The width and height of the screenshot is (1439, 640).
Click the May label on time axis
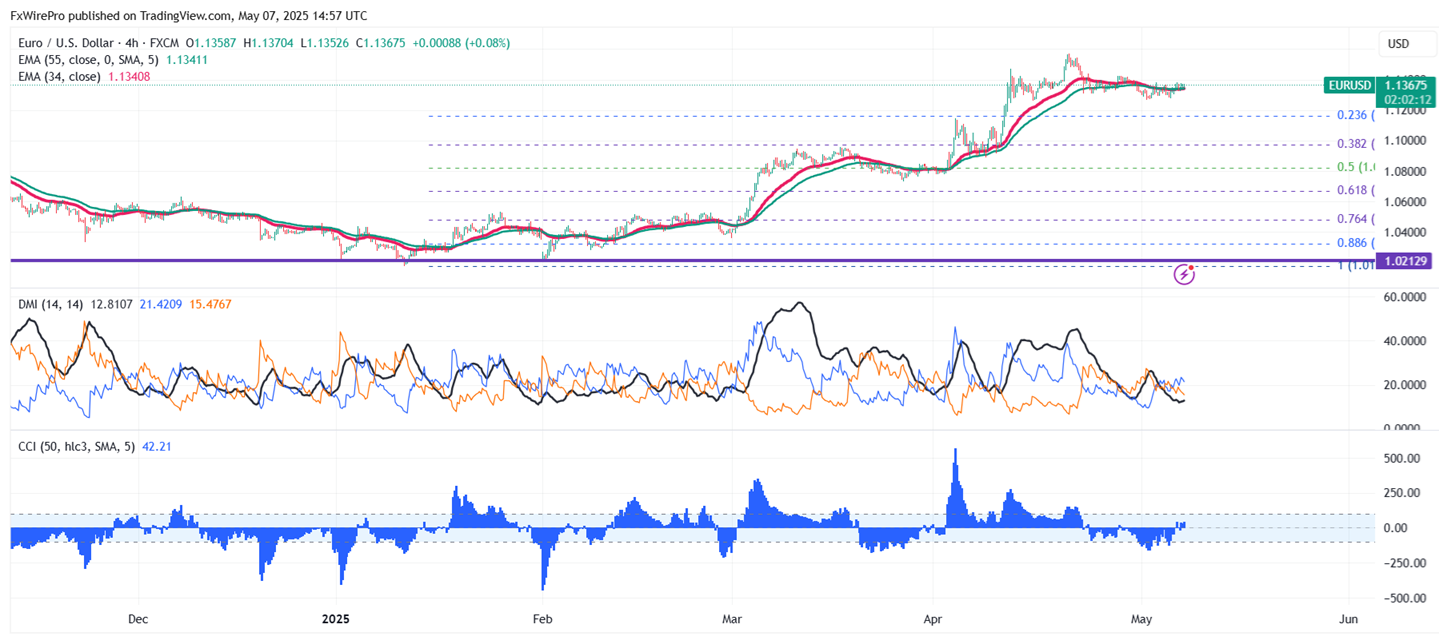click(x=1141, y=619)
